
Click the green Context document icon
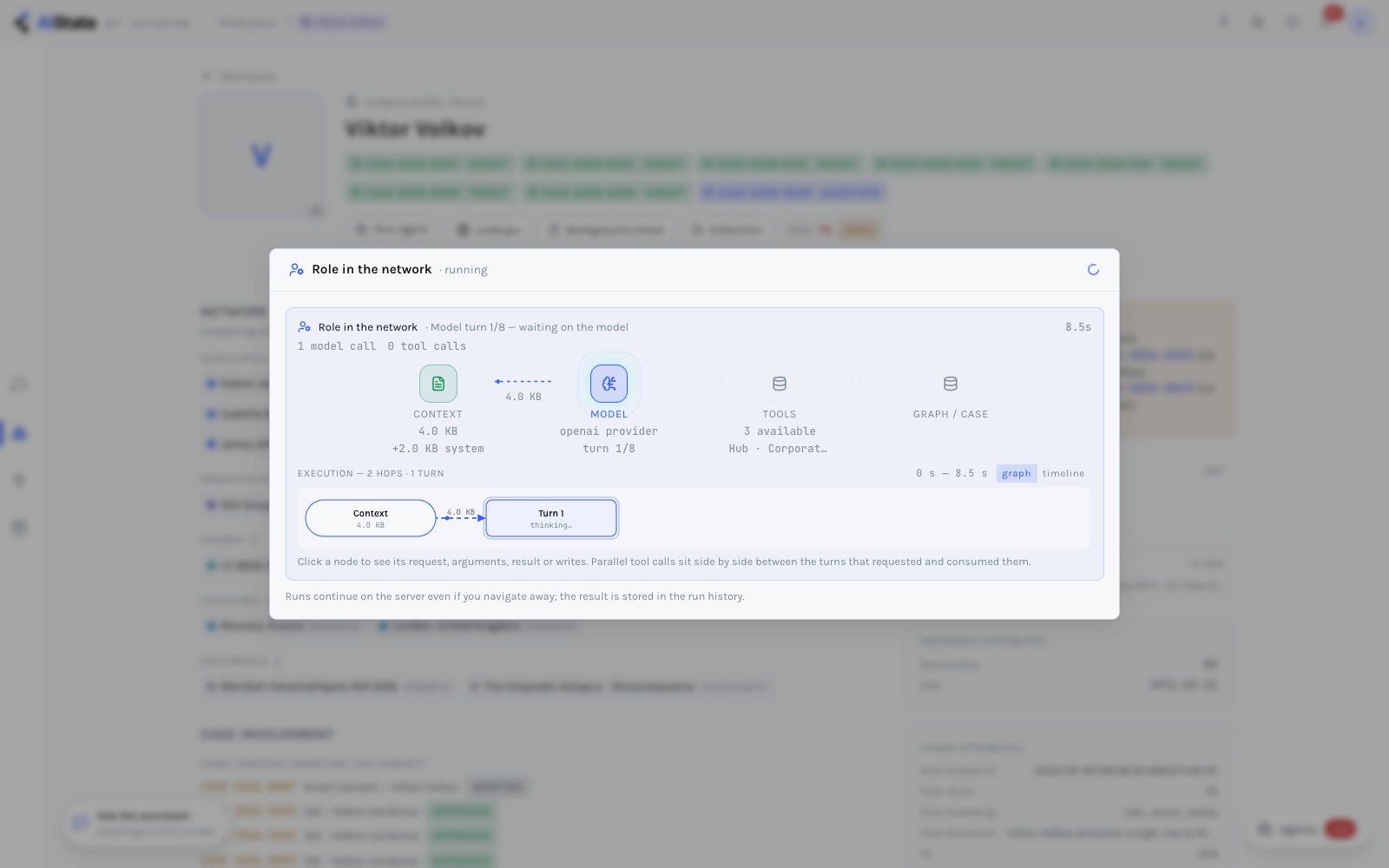coord(438,384)
